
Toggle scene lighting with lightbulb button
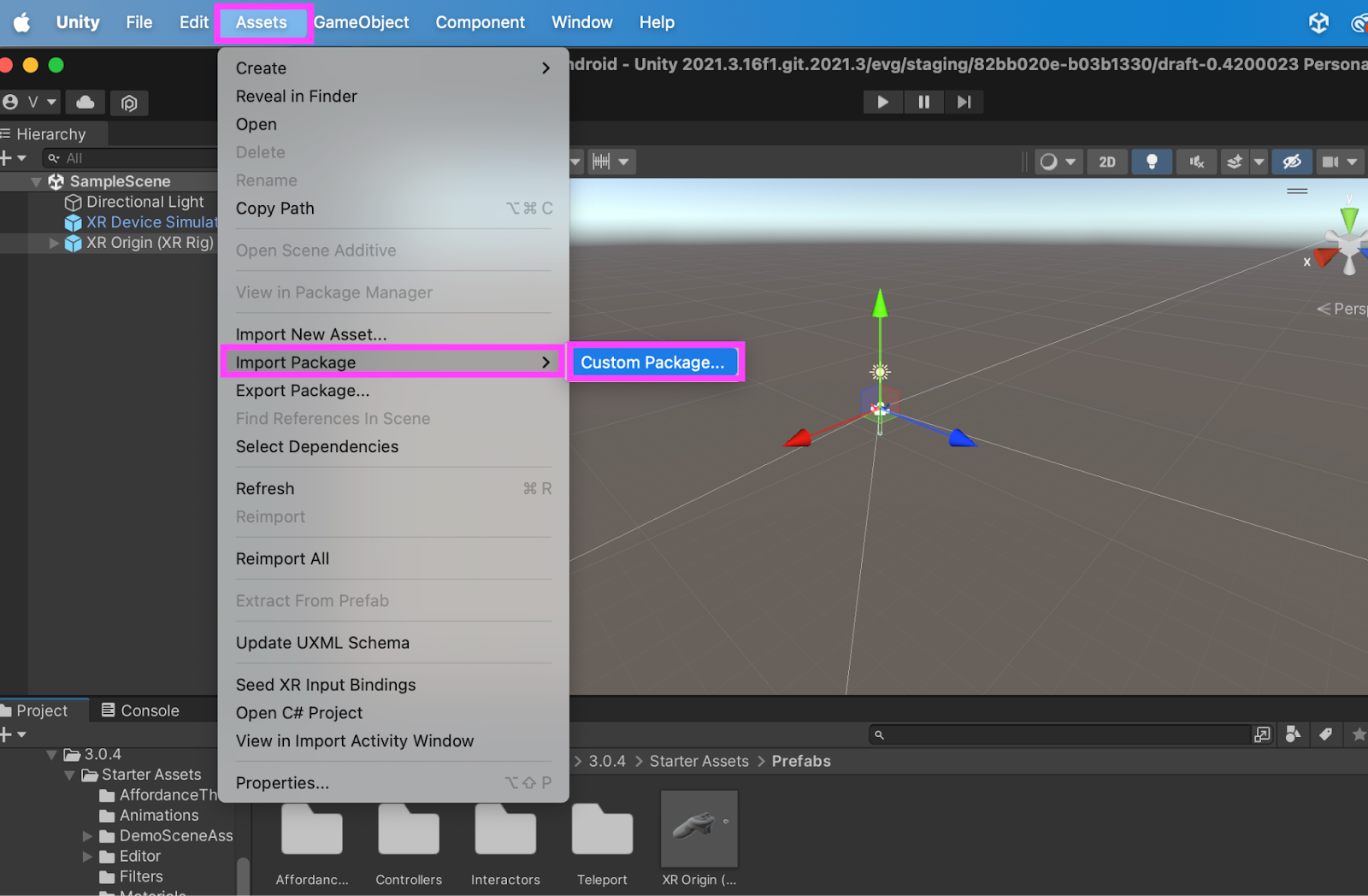click(1151, 162)
